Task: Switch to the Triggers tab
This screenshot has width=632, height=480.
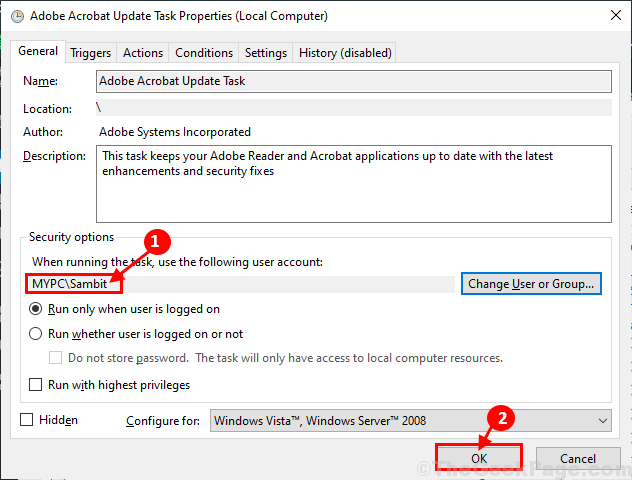Action: tap(91, 53)
